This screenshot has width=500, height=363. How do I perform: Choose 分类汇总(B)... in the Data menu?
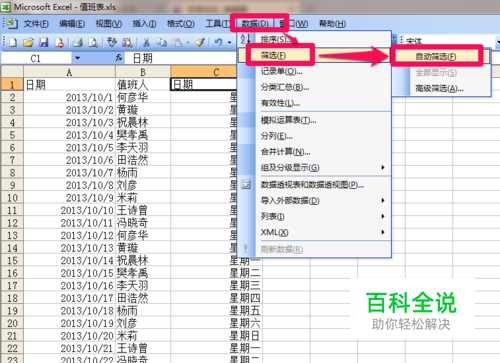click(314, 87)
